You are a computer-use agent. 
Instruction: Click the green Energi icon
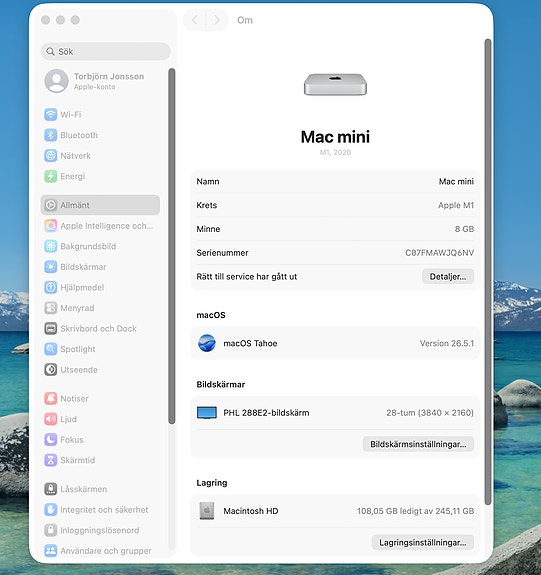pos(51,176)
